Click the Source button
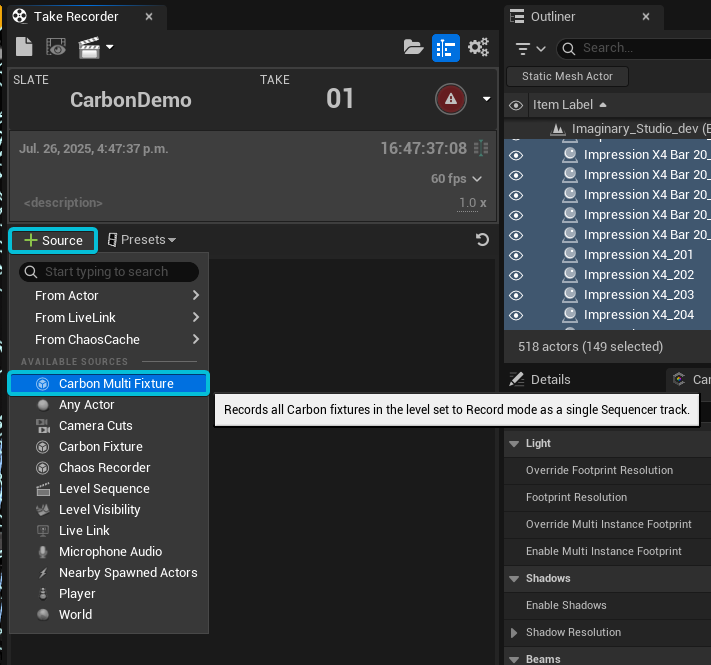The image size is (711, 665). tap(53, 240)
